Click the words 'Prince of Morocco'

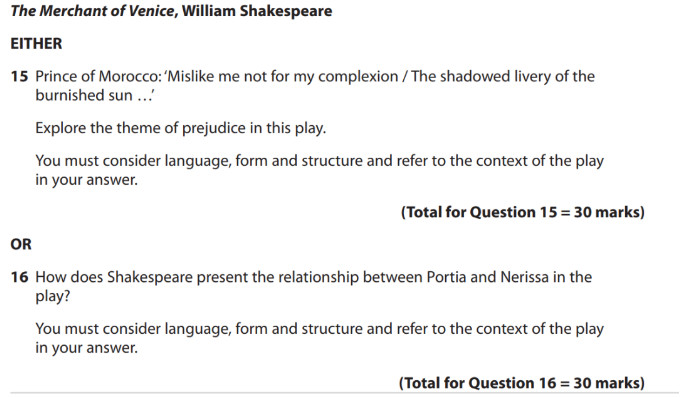click(98, 76)
